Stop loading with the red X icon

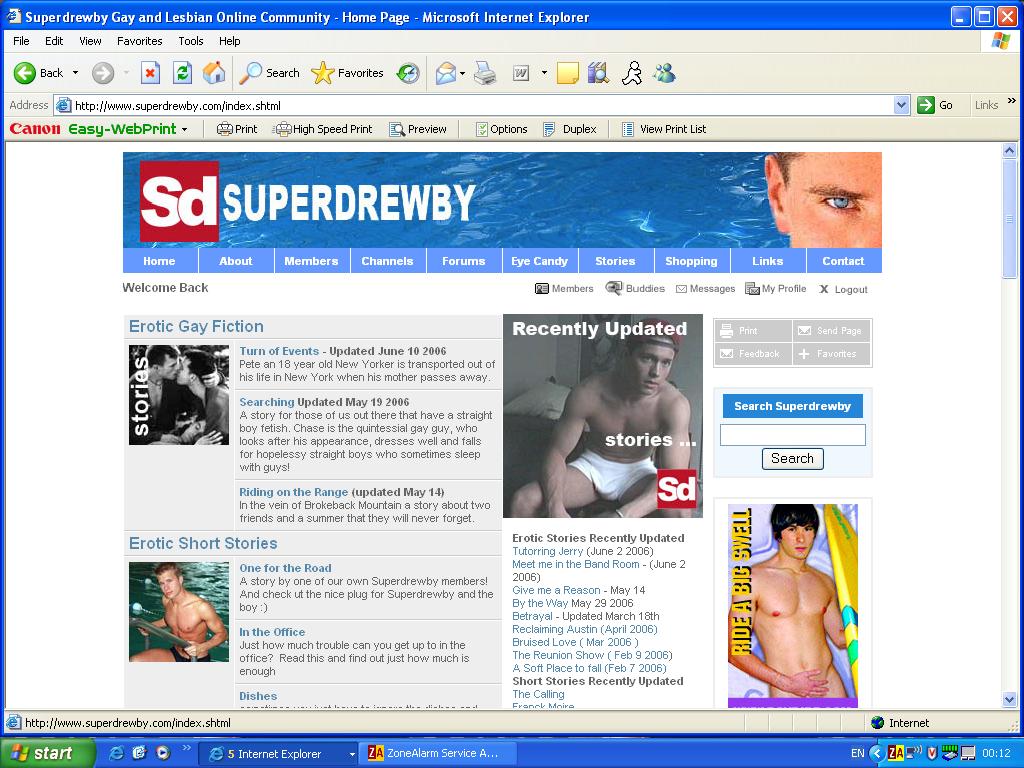pos(150,73)
